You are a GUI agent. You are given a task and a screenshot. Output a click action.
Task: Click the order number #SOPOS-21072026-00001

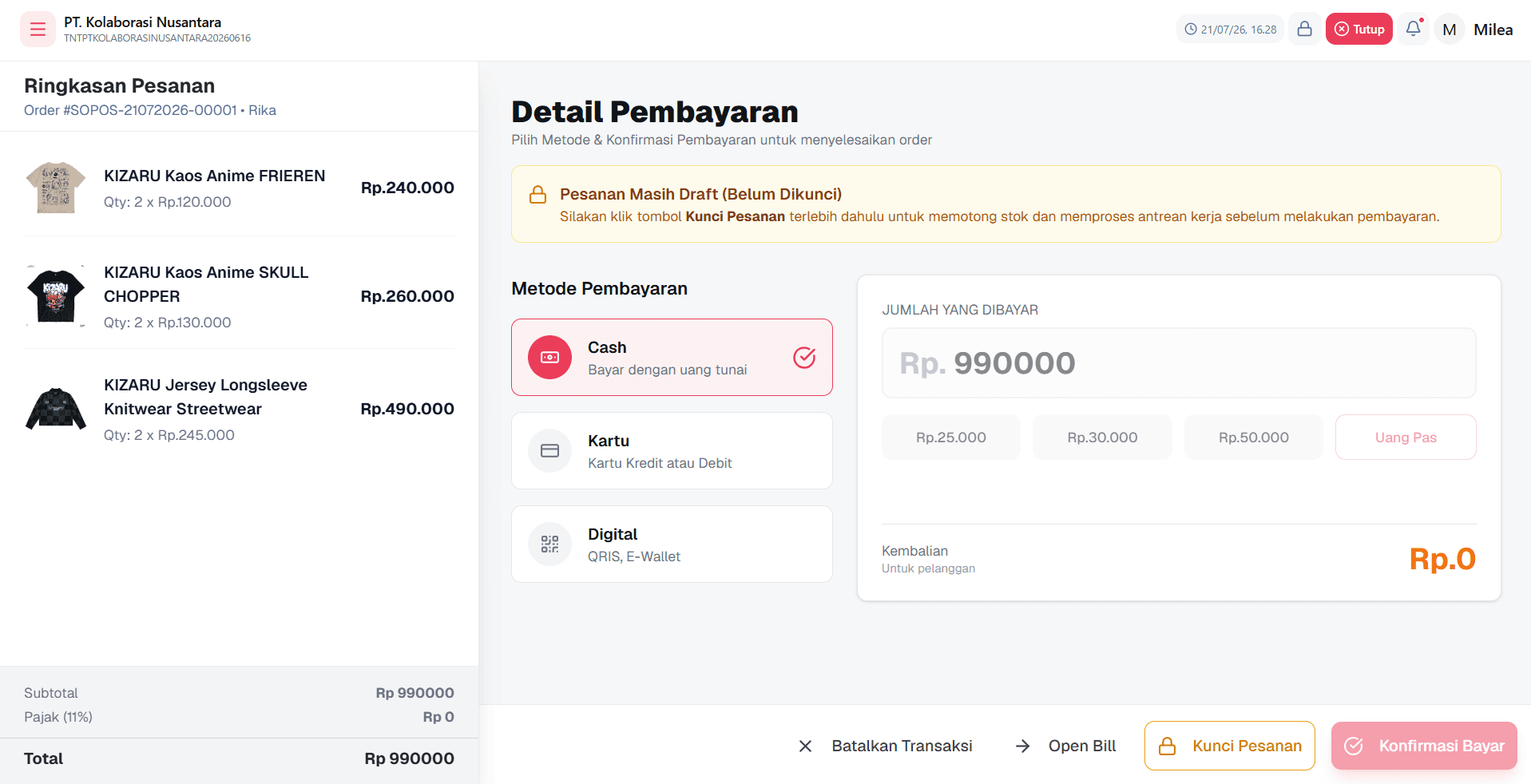click(150, 110)
